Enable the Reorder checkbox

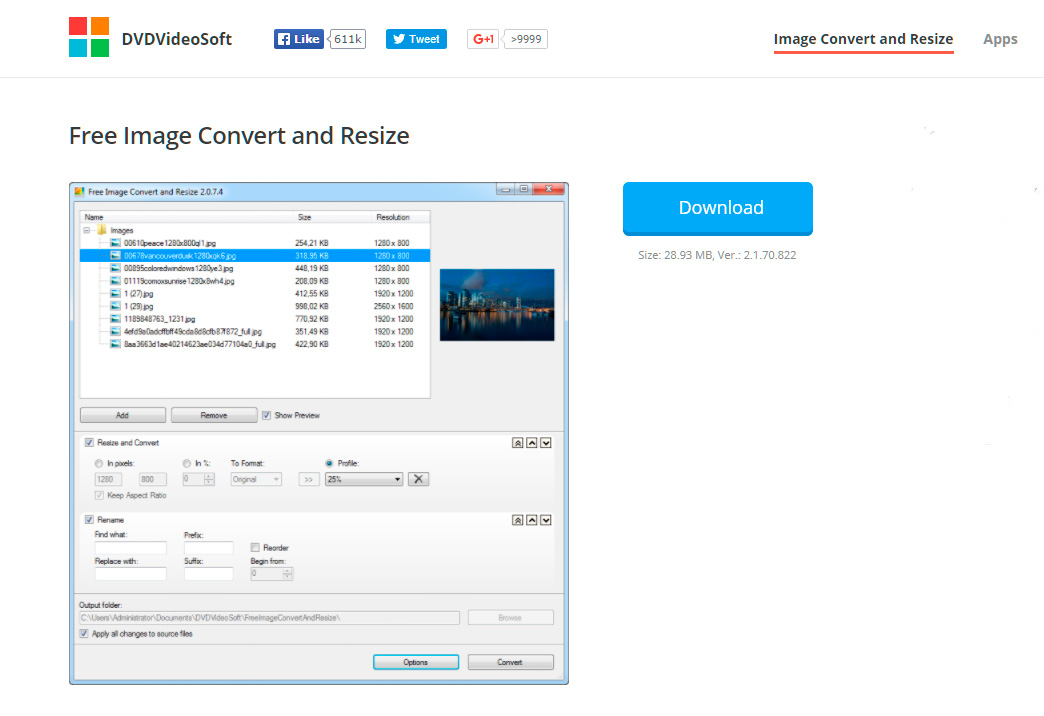[x=255, y=548]
